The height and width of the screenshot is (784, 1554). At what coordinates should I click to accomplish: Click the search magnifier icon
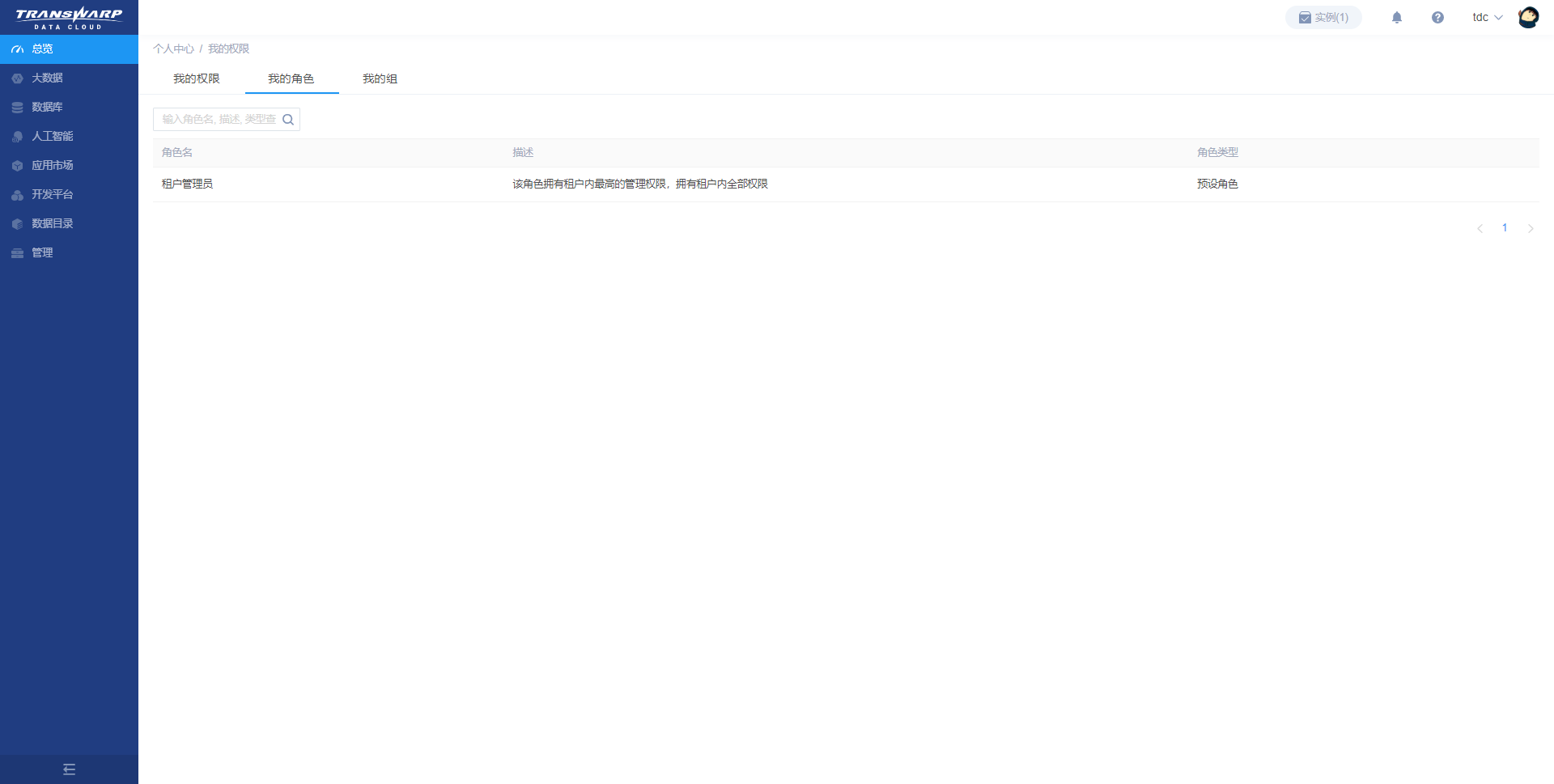pos(288,120)
